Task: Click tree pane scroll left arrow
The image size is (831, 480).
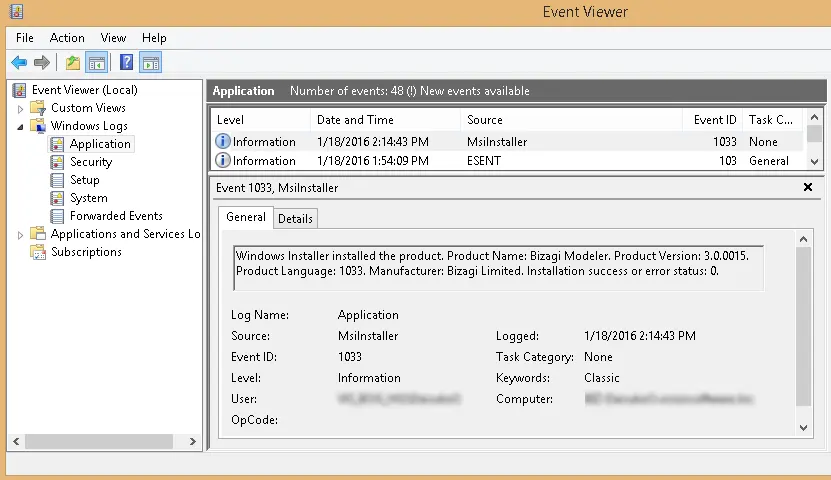Action: pyautogui.click(x=16, y=441)
